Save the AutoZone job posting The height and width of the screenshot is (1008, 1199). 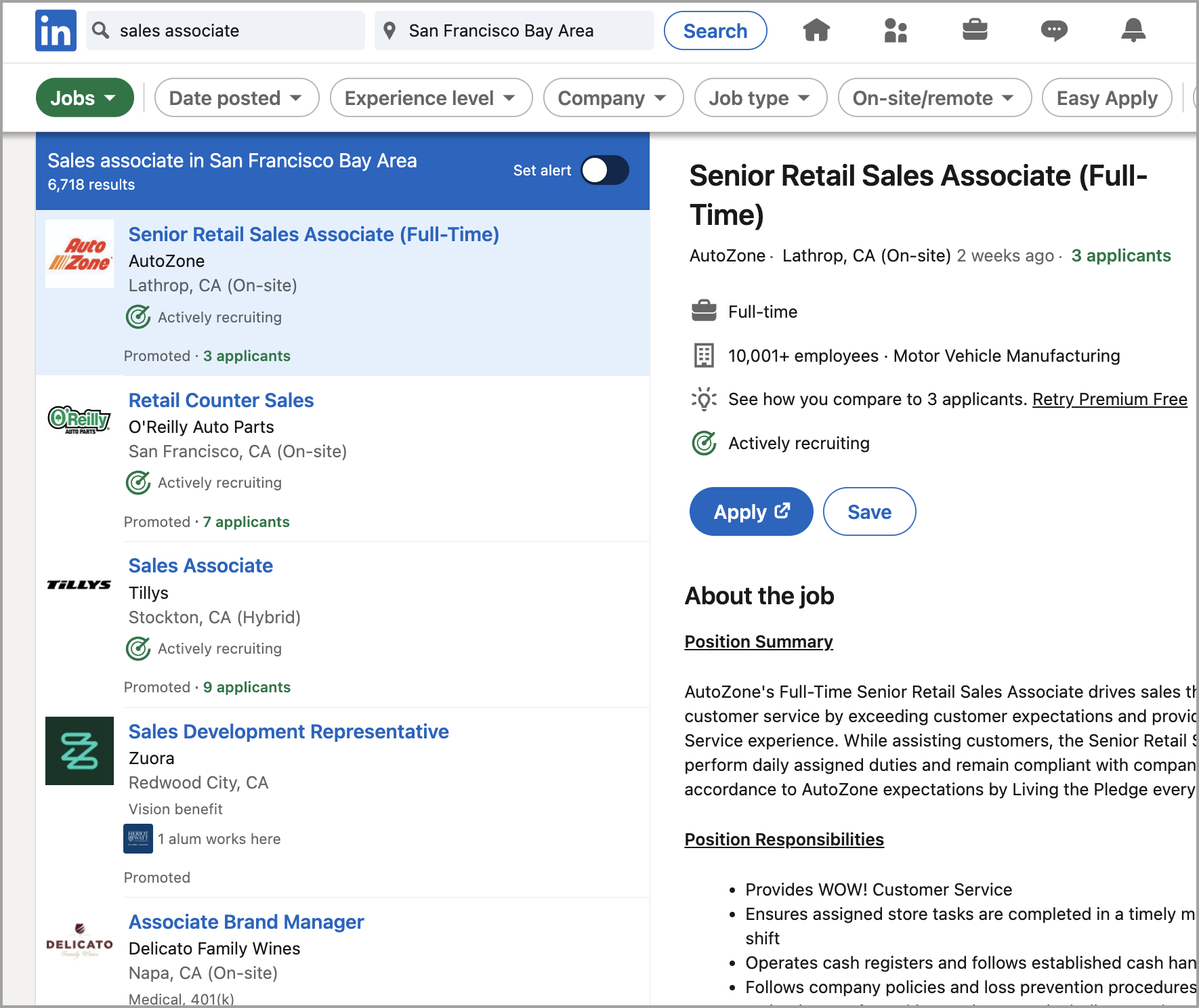tap(868, 512)
